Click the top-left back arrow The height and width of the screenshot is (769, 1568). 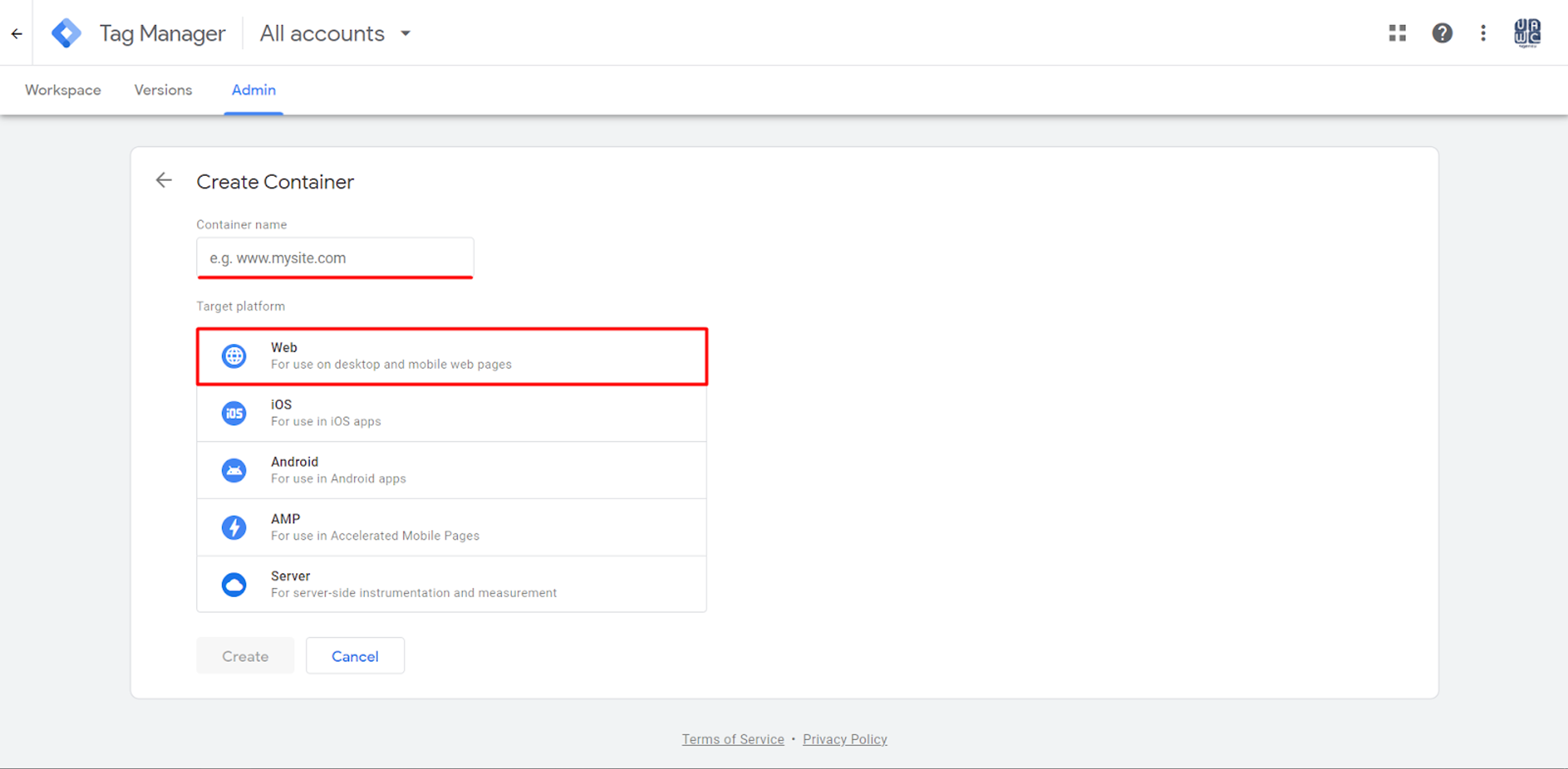pyautogui.click(x=17, y=34)
